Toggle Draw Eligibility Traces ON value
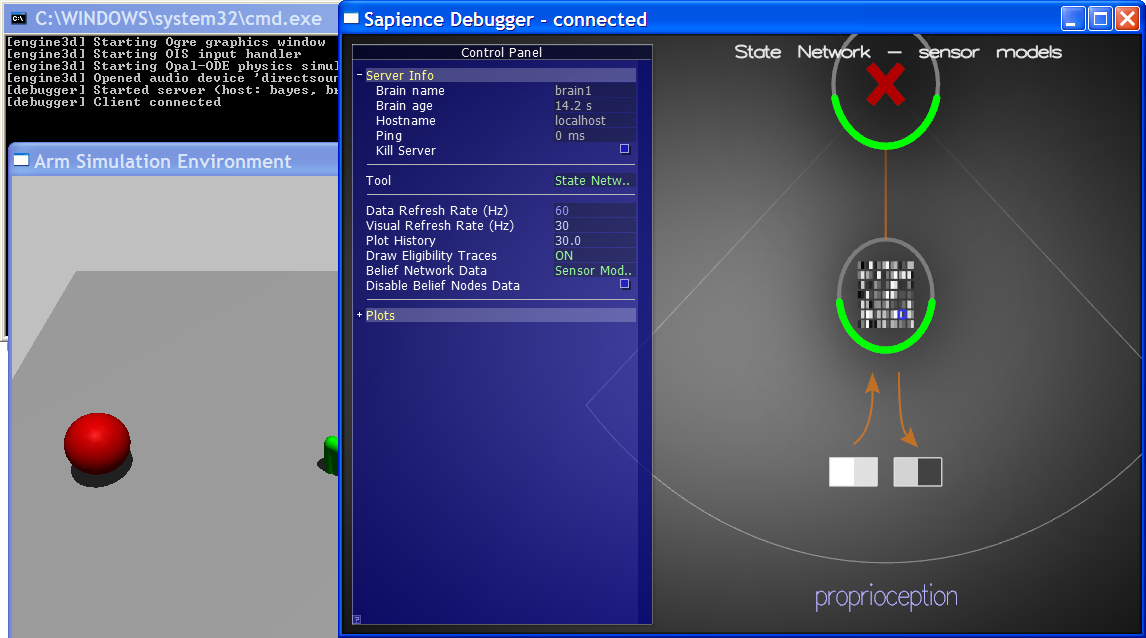Viewport: 1146px width, 638px height. pos(564,256)
